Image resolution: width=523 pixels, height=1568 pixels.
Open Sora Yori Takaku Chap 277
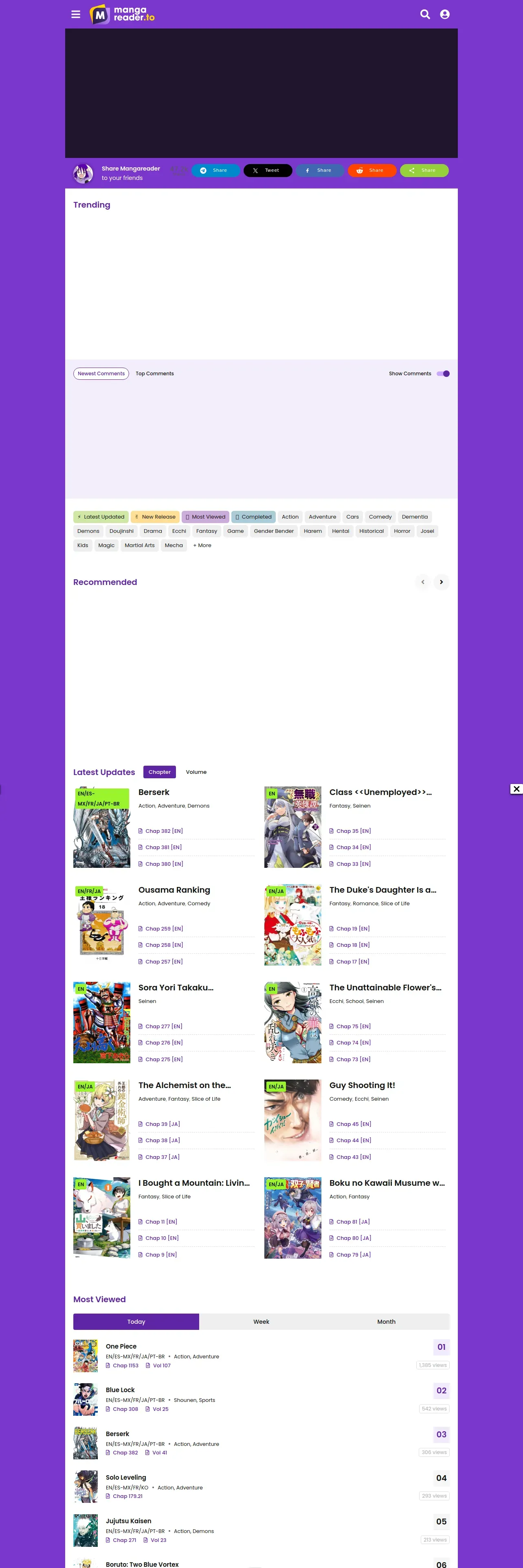point(164,1026)
